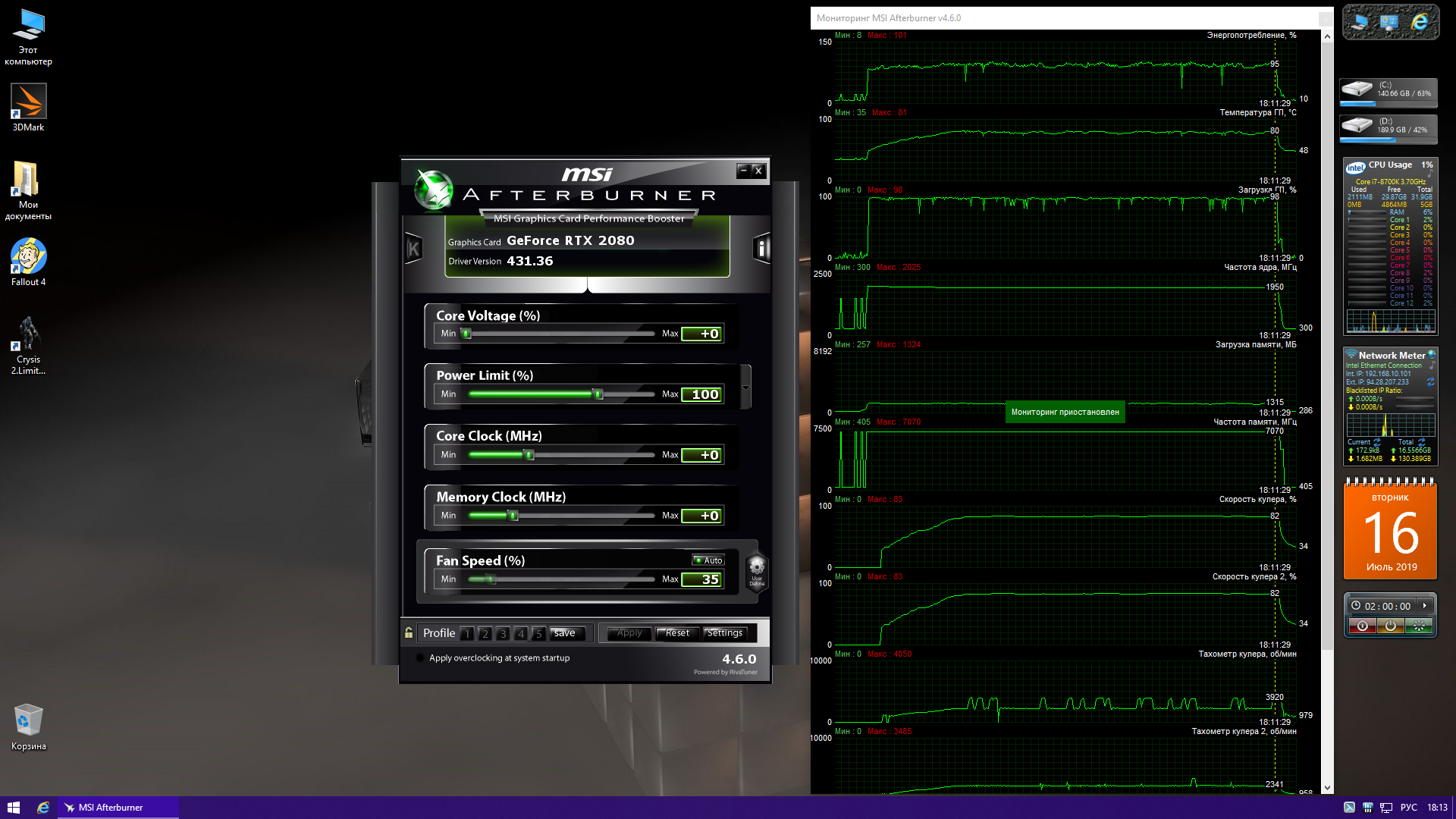Click Internet Explorer icon in taskbar

43,808
